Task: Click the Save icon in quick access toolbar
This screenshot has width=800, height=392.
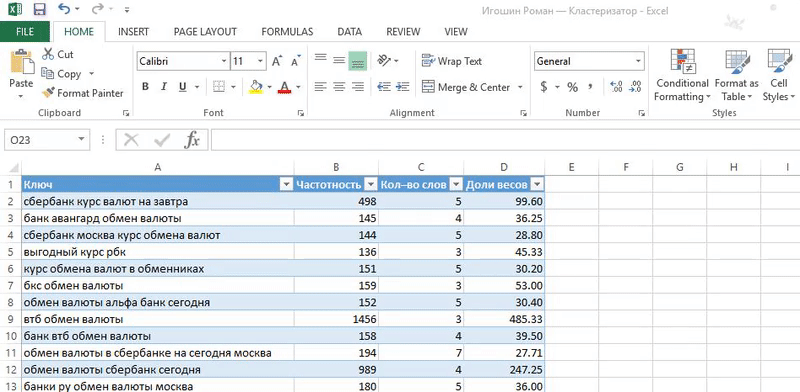Action: pos(39,9)
